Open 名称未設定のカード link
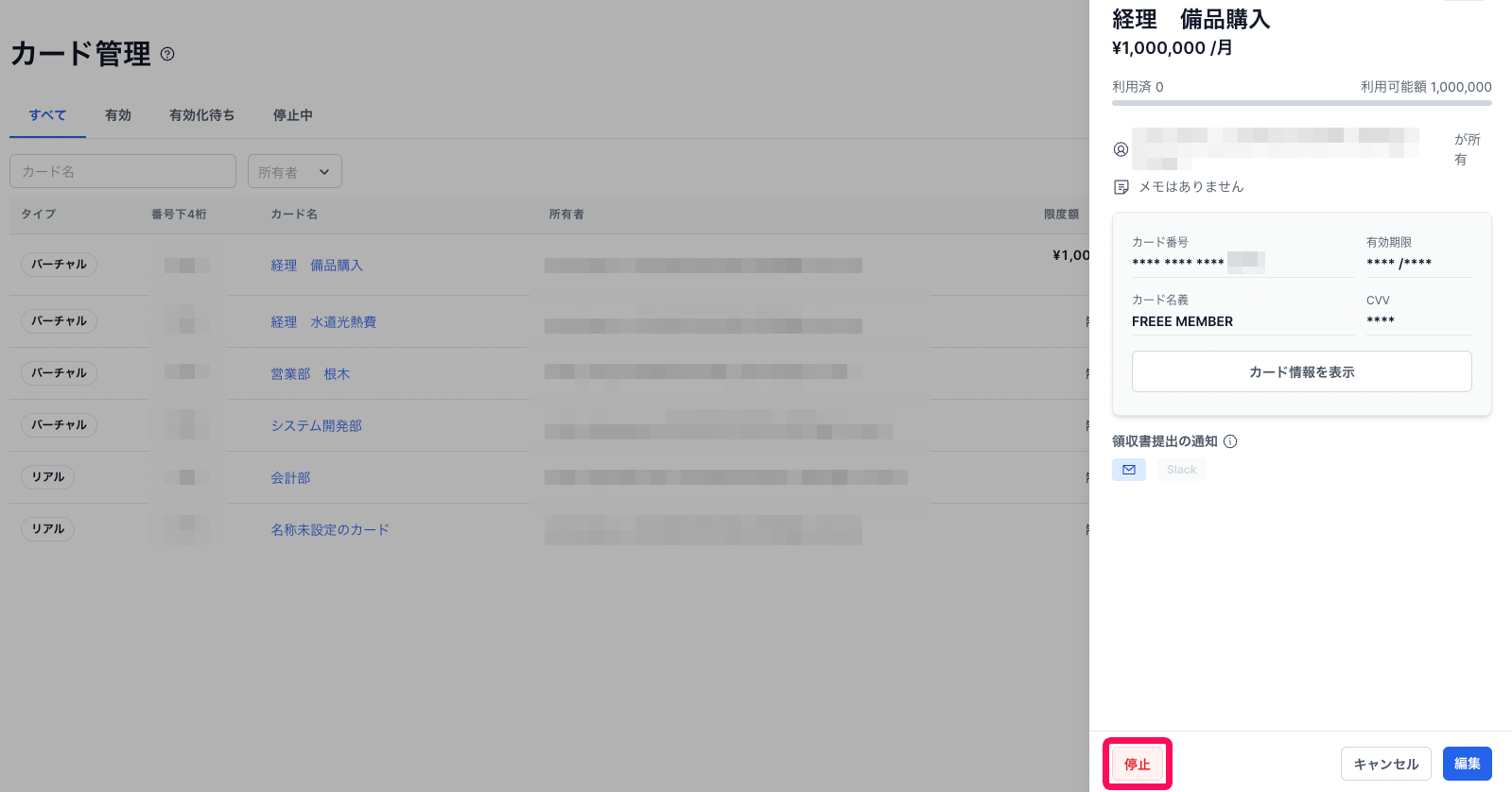The height and width of the screenshot is (792, 1512). tap(330, 530)
